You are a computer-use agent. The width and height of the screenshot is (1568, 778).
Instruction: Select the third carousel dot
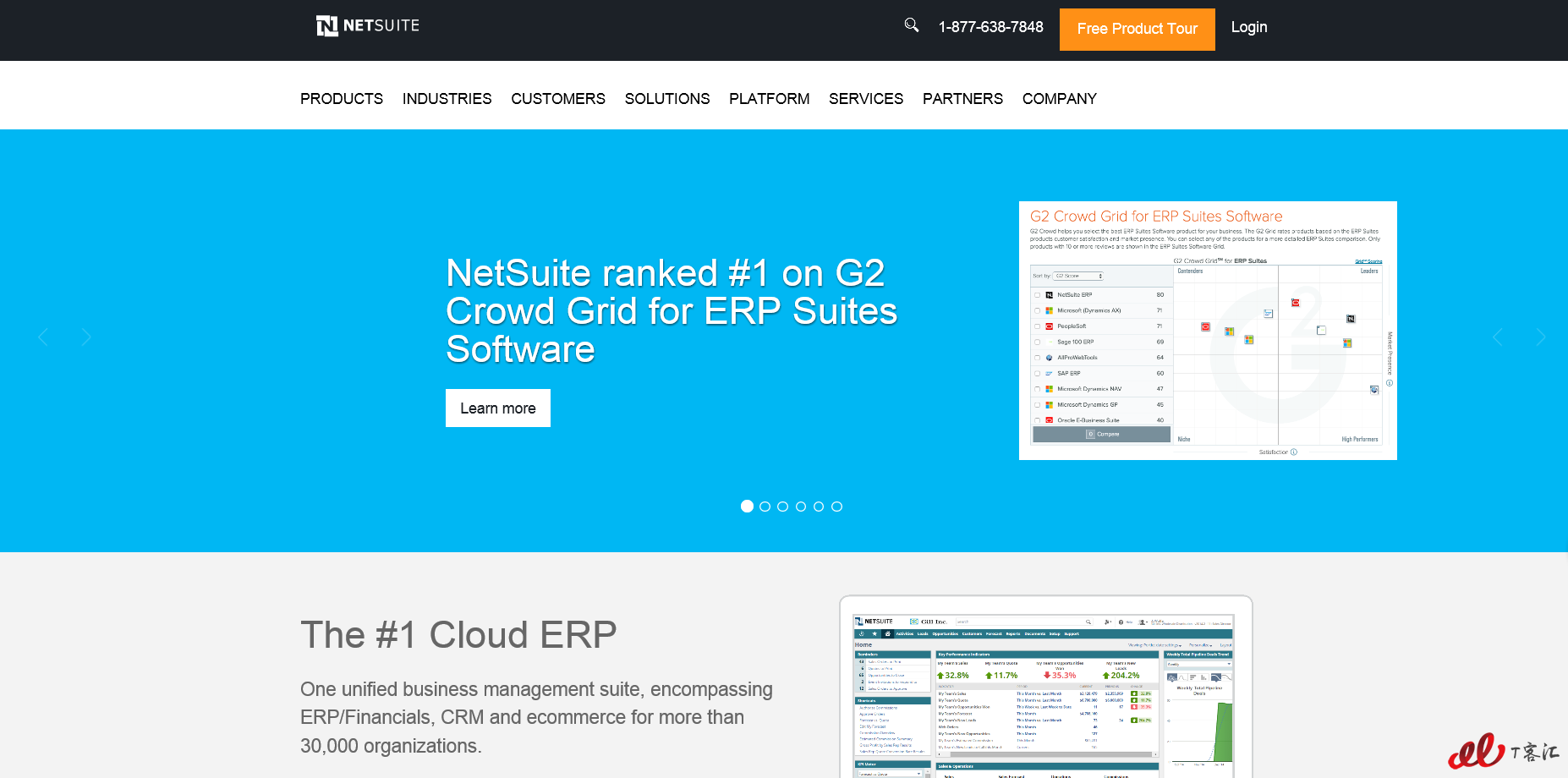tap(783, 507)
